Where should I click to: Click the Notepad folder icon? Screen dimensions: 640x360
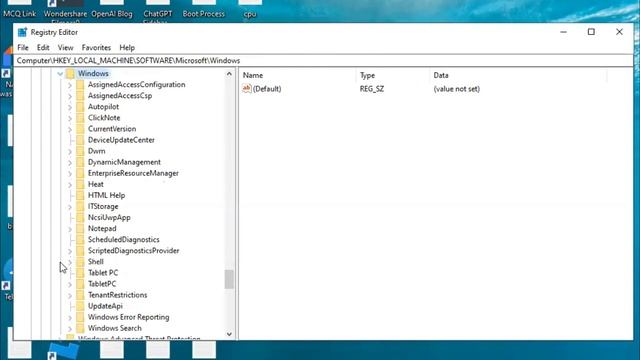point(80,228)
